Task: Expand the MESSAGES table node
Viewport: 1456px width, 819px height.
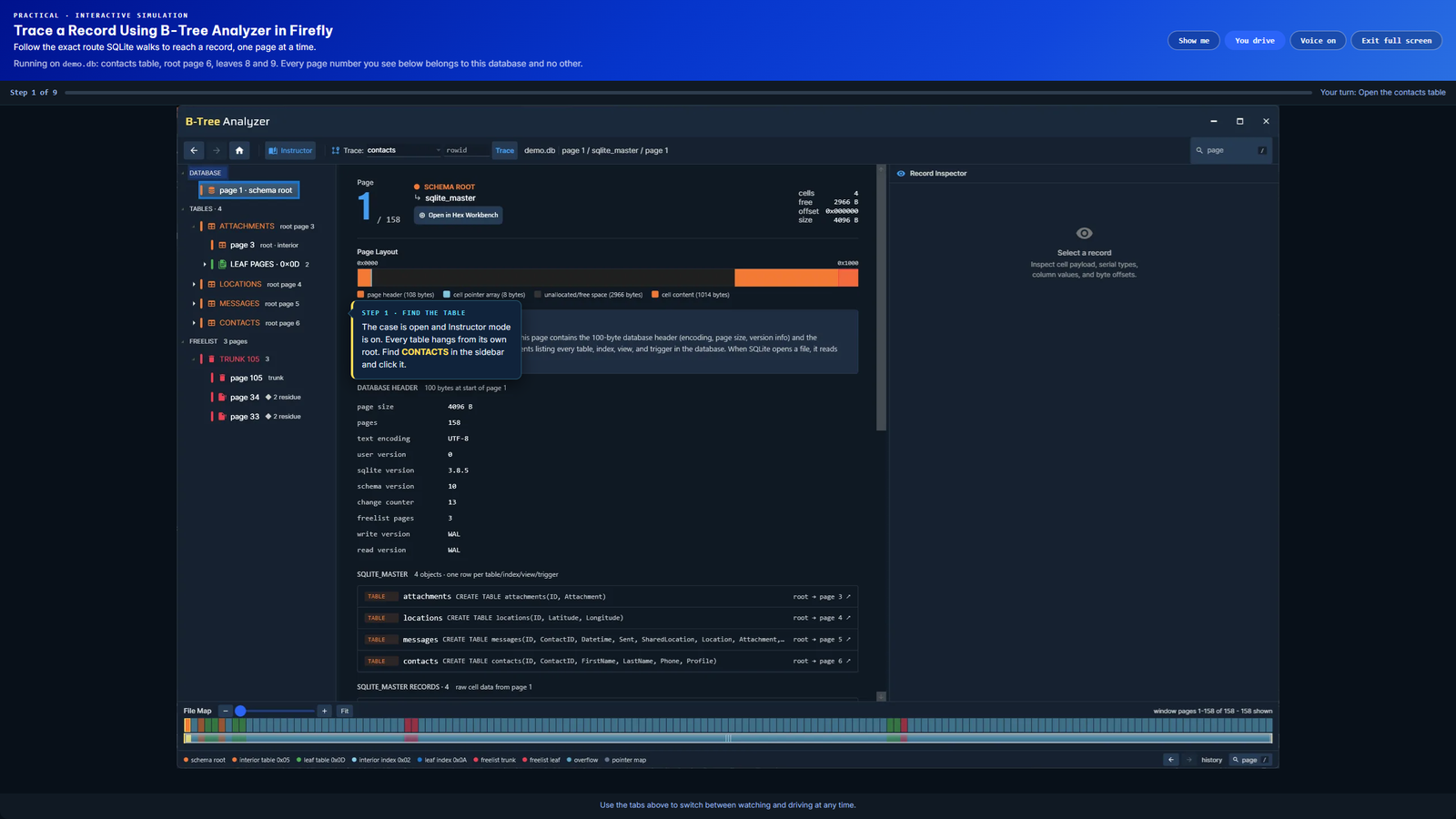Action: pyautogui.click(x=193, y=304)
